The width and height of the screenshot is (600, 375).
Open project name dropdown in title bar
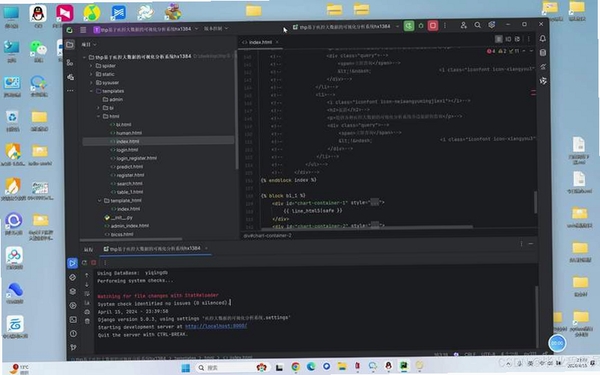(146, 29)
